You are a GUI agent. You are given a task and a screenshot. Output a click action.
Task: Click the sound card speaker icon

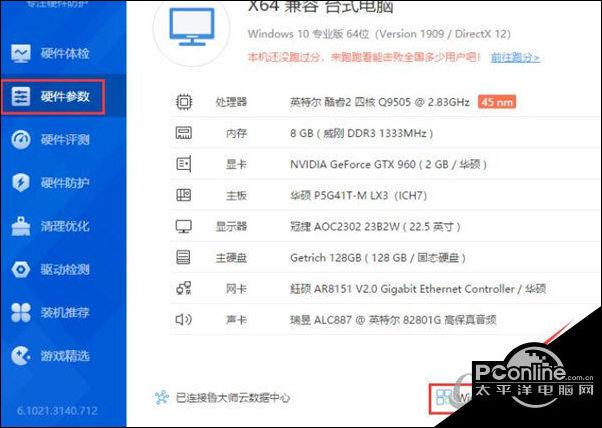click(184, 319)
